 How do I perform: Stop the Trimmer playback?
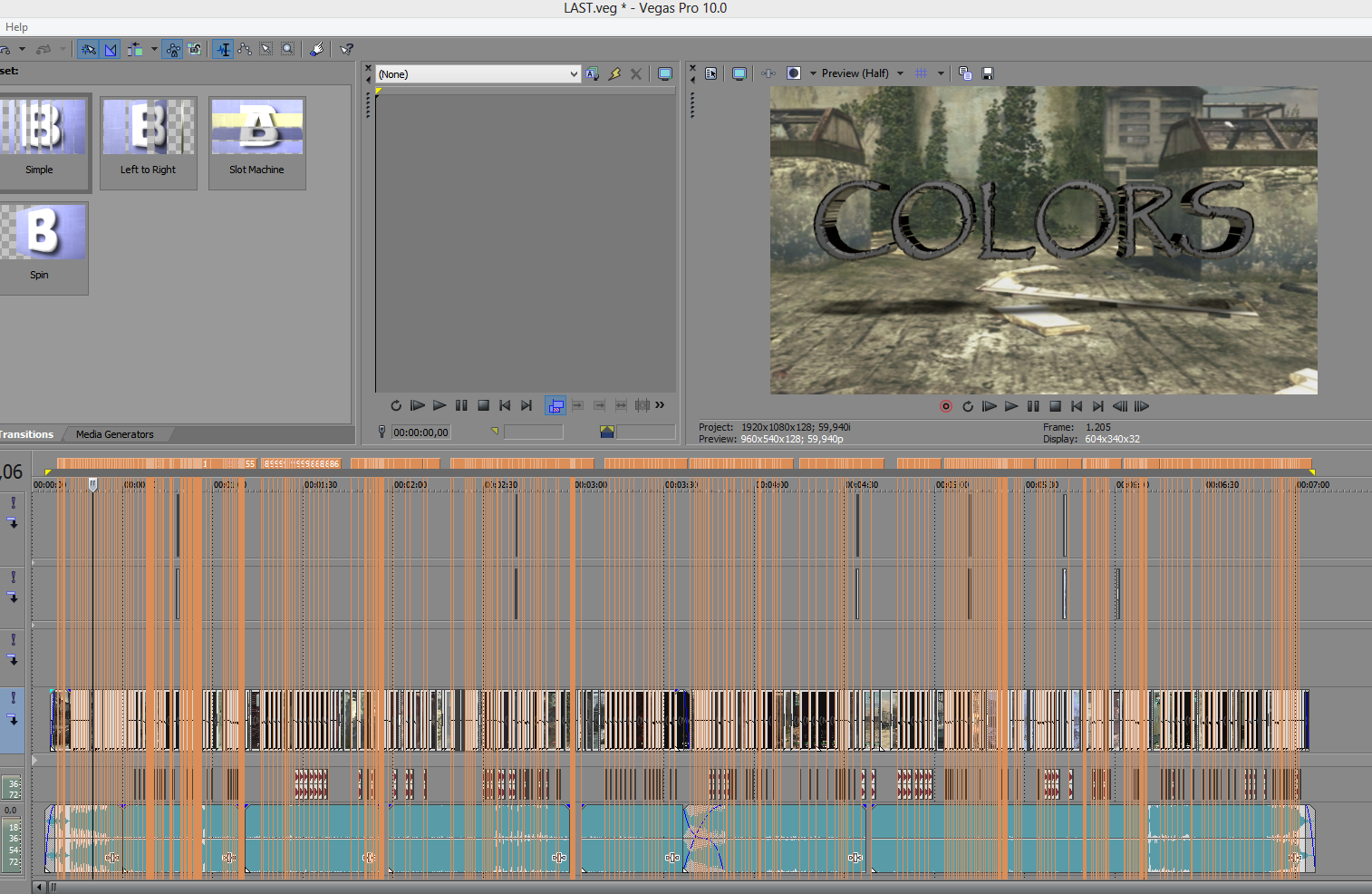(x=483, y=405)
